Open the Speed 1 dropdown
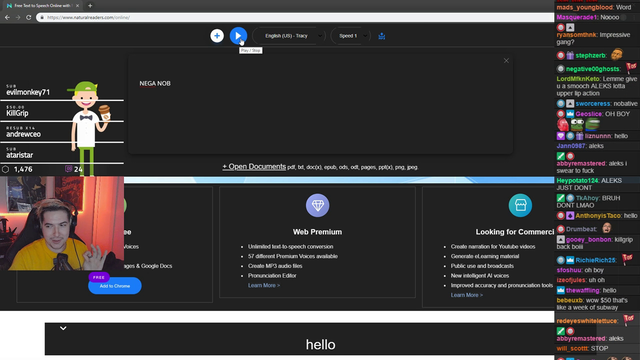Viewport: 640px width, 360px height. point(351,36)
